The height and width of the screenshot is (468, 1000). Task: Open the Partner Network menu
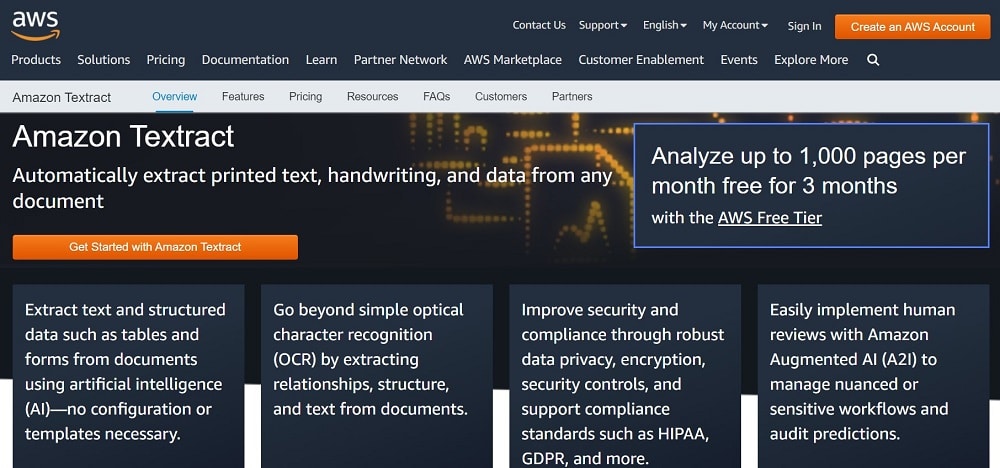pos(401,60)
